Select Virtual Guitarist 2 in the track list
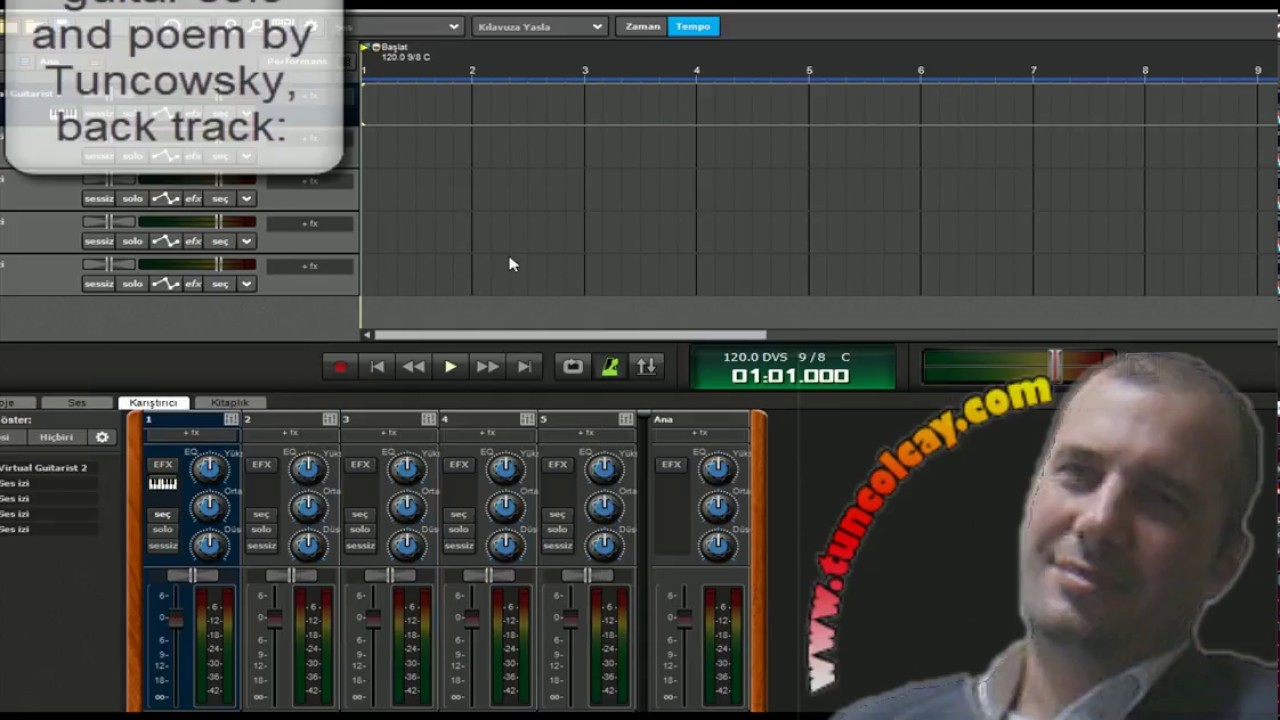Viewport: 1280px width, 720px height. (44, 468)
